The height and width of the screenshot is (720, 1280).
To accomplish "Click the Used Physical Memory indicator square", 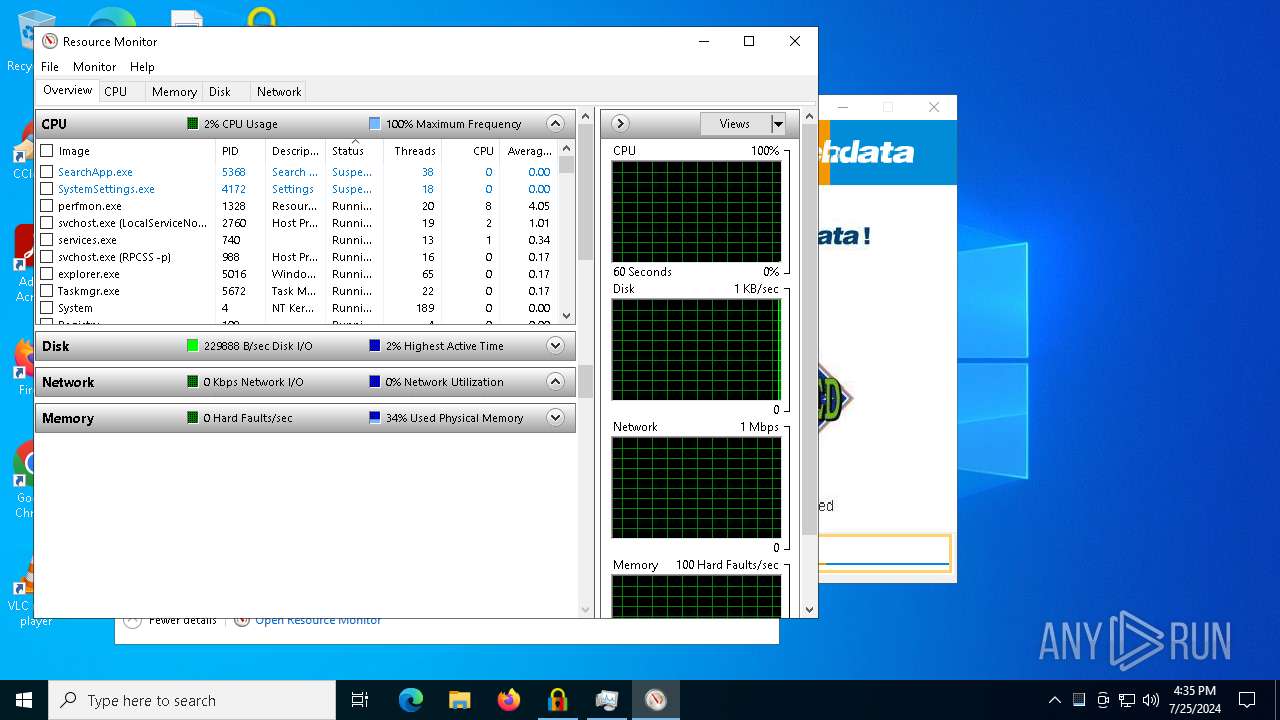I will point(375,418).
